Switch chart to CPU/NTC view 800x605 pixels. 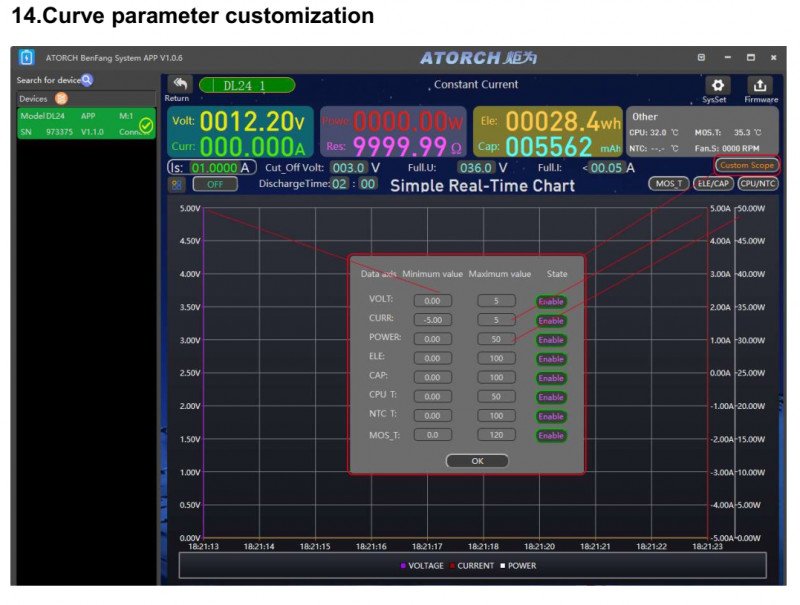pyautogui.click(x=757, y=183)
